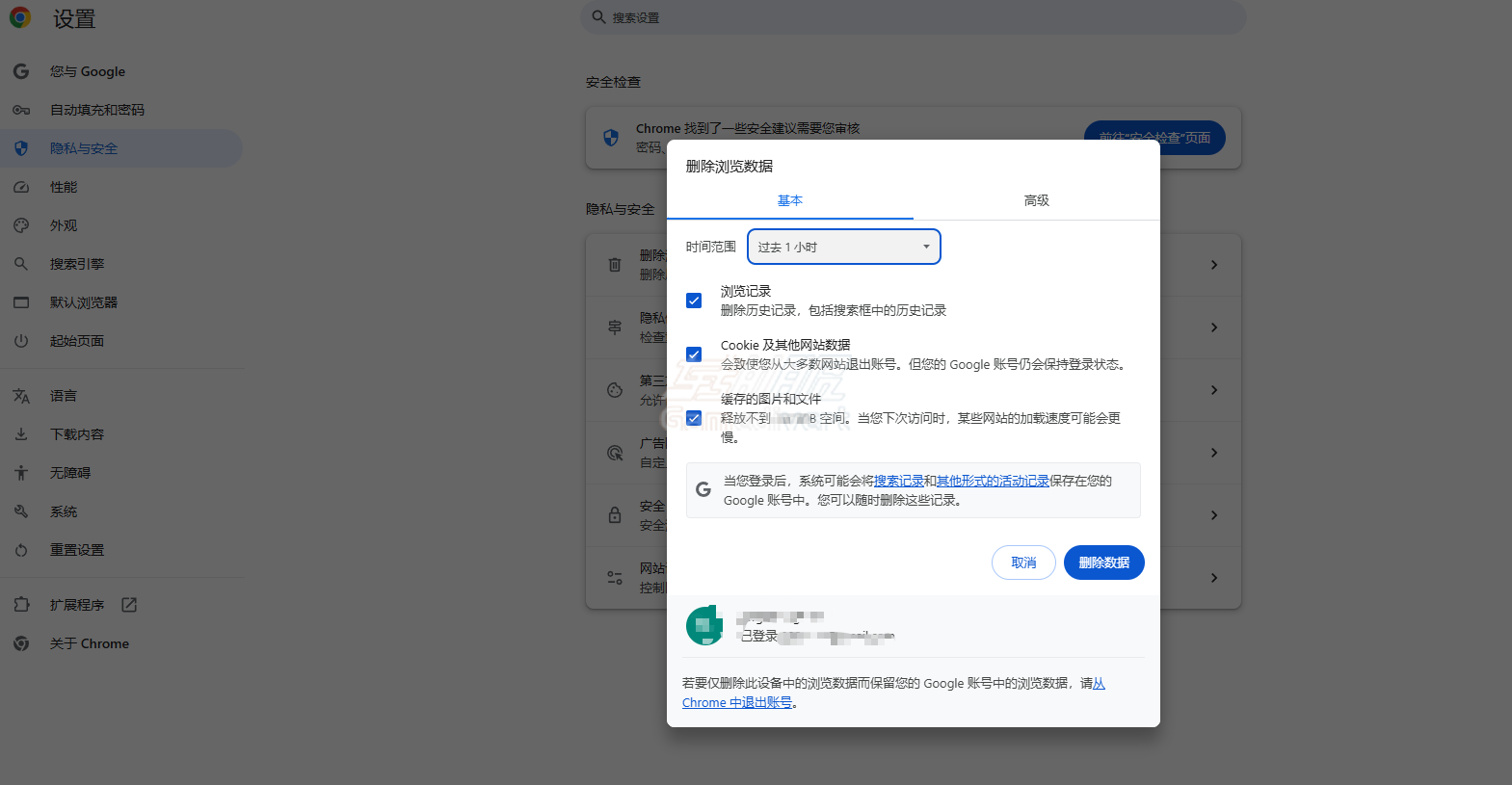Click the accessibility icon for 无障碍
The width and height of the screenshot is (1512, 785).
click(21, 473)
